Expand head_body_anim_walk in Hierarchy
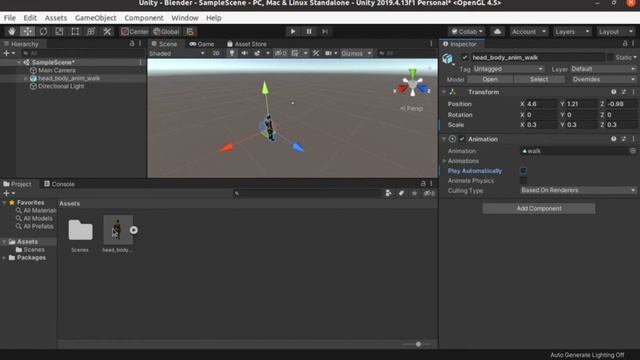The width and height of the screenshot is (640, 360). (26, 78)
